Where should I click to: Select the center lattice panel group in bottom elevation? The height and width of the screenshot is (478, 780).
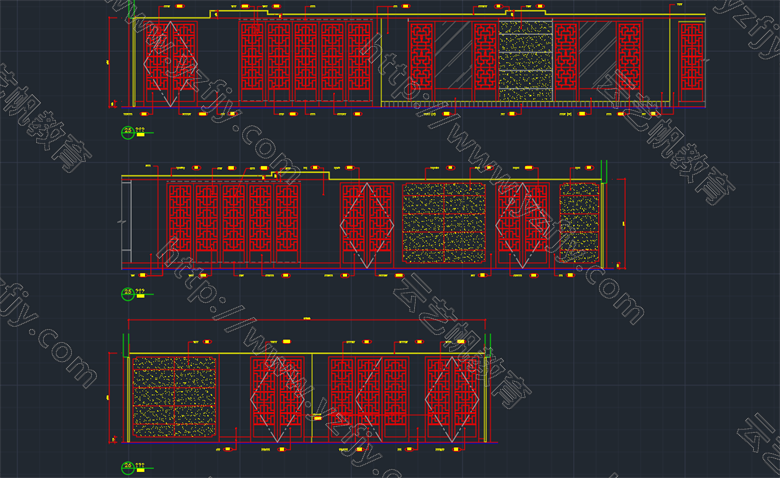[x=369, y=398]
